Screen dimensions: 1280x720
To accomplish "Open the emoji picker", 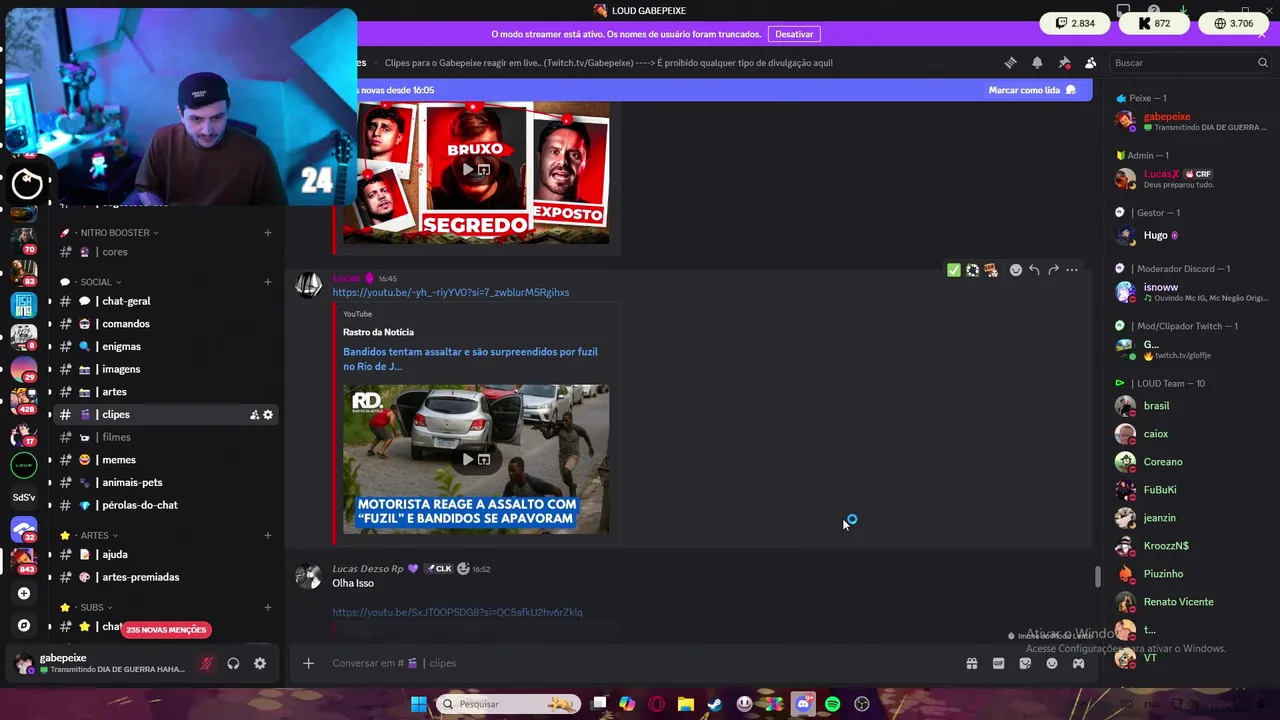I will (1052, 663).
